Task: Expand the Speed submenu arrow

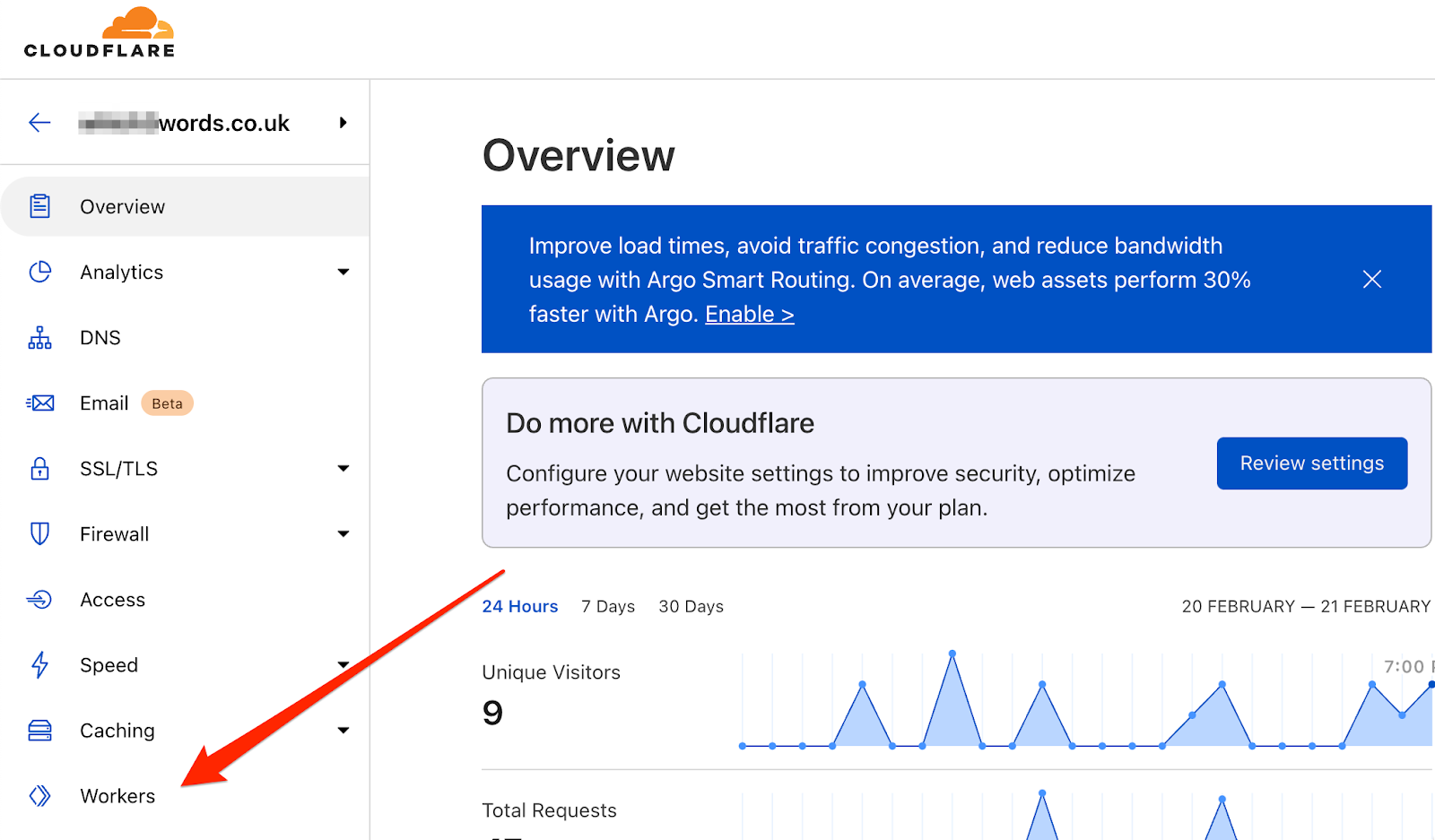Action: point(343,664)
